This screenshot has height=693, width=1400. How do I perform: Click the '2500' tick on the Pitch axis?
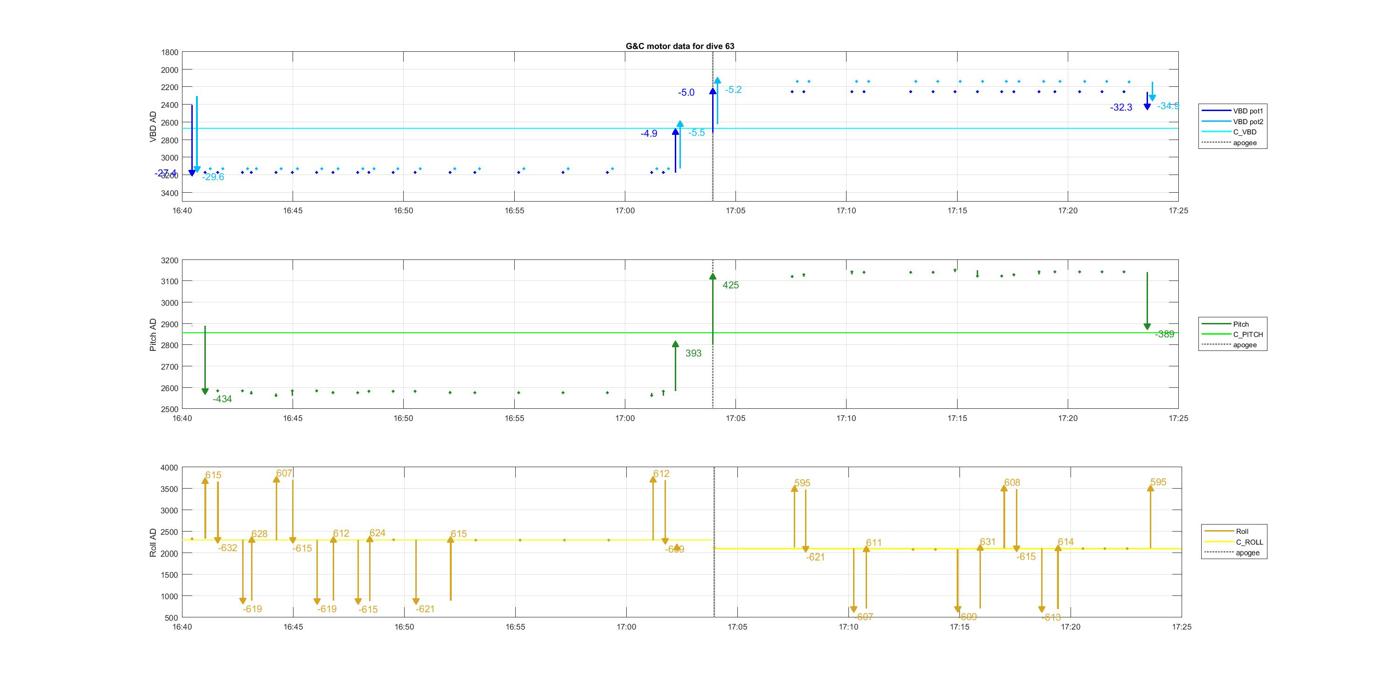pyautogui.click(x=169, y=409)
